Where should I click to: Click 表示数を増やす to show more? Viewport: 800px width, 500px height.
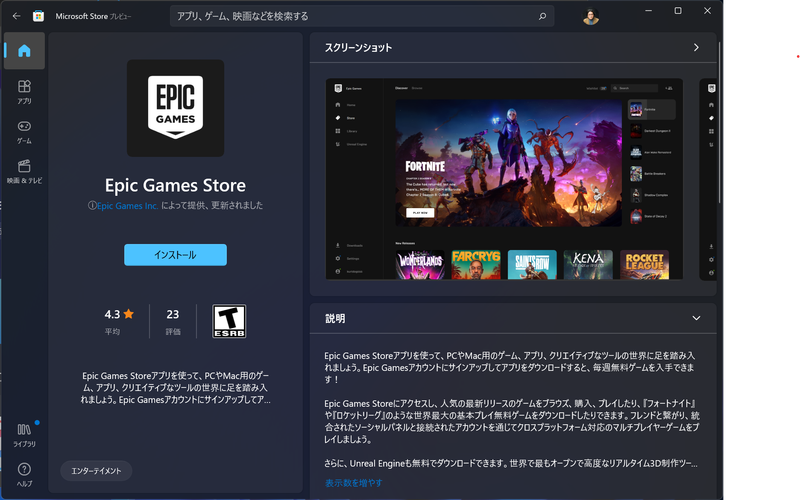point(353,483)
